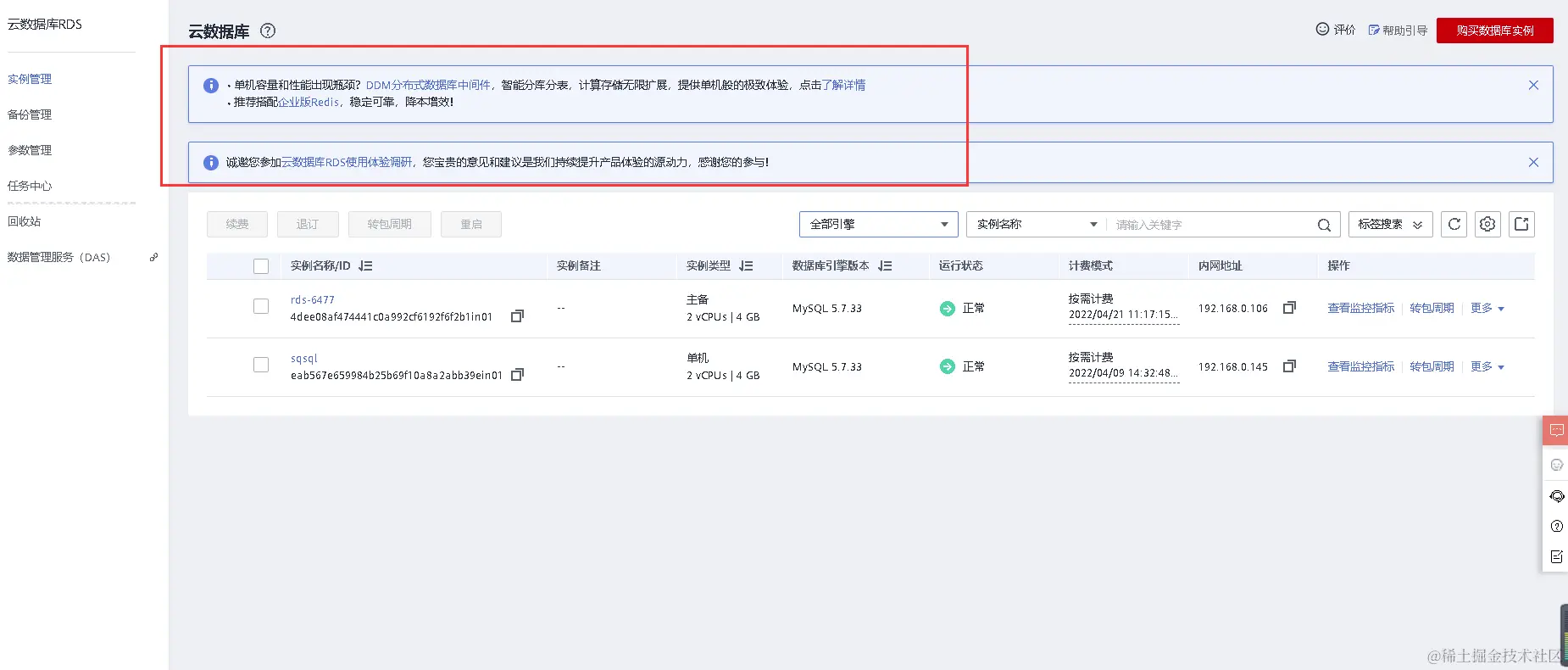Open 备份管理 in the sidebar
The image size is (1568, 670).
(x=30, y=114)
